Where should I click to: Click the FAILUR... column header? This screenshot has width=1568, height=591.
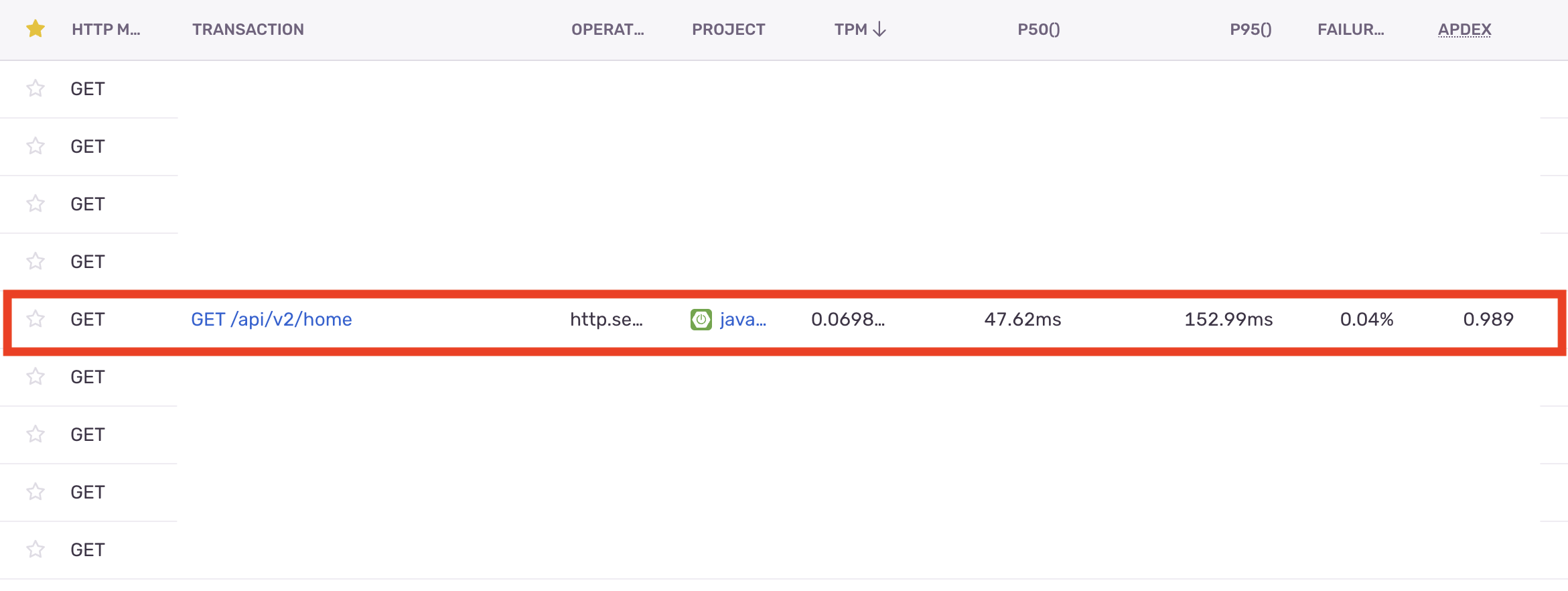(1350, 29)
